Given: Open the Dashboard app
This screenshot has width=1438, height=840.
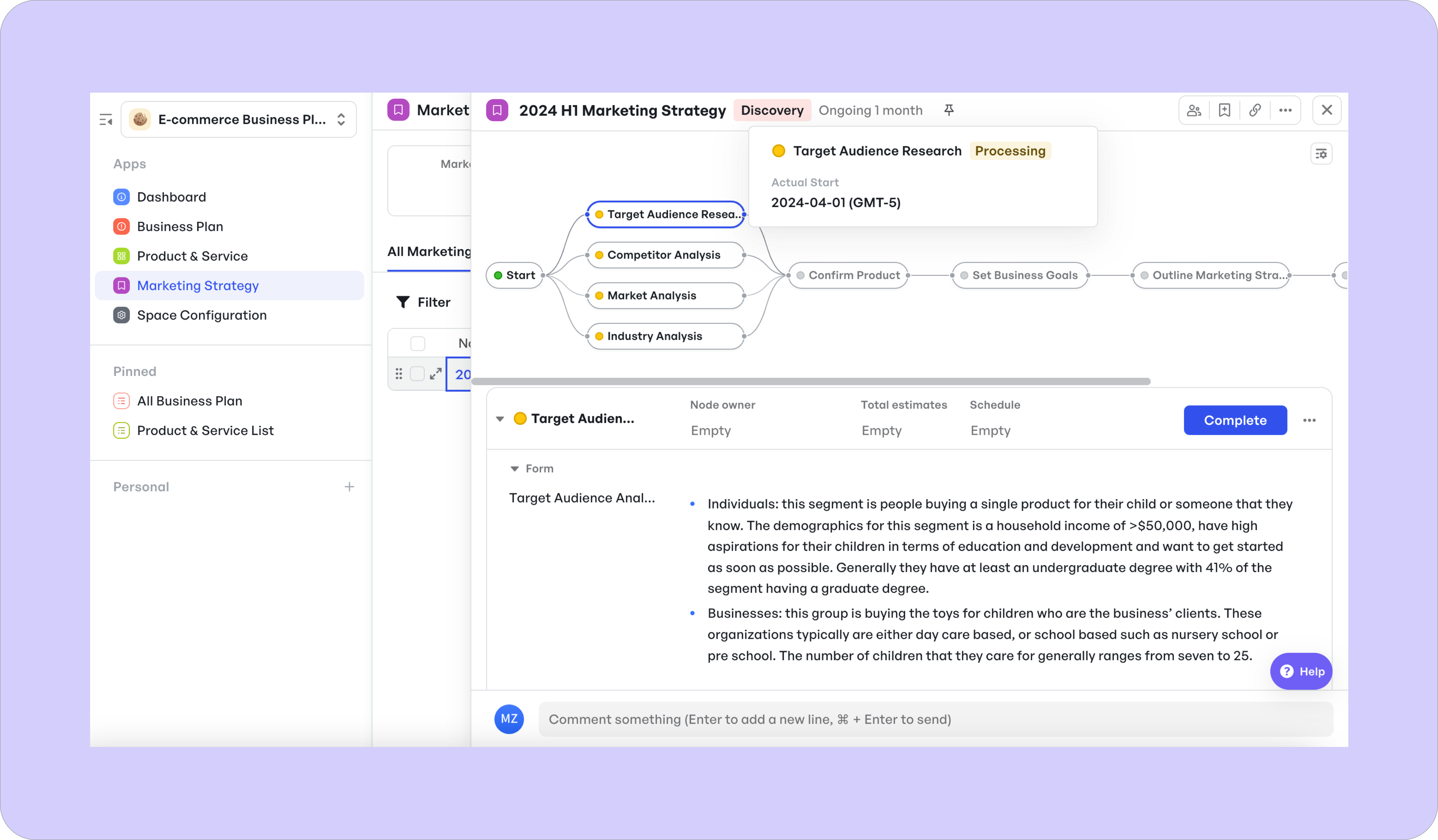Looking at the screenshot, I should tap(172, 197).
